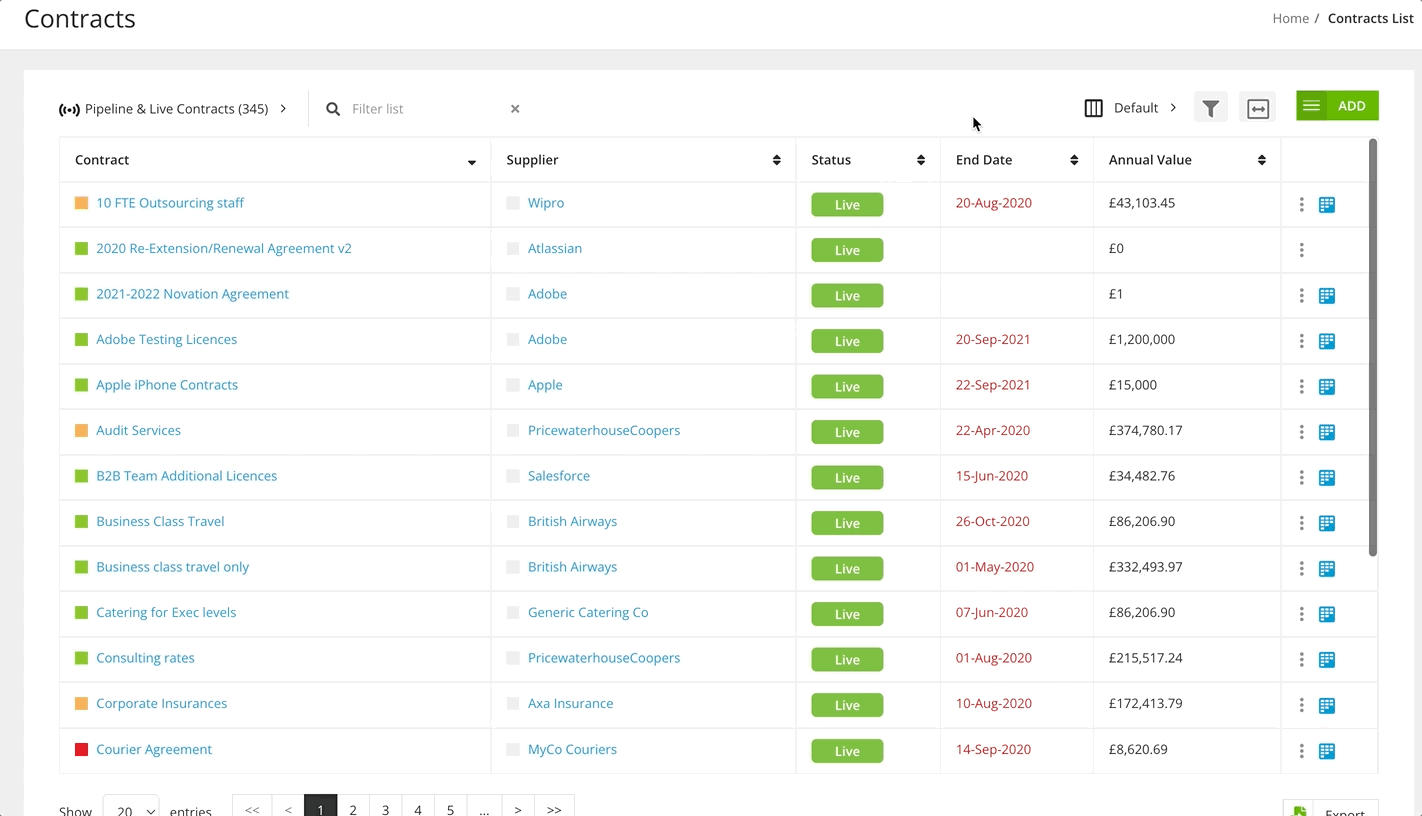Click the magnifier search icon
This screenshot has width=1422, height=816.
[x=333, y=109]
